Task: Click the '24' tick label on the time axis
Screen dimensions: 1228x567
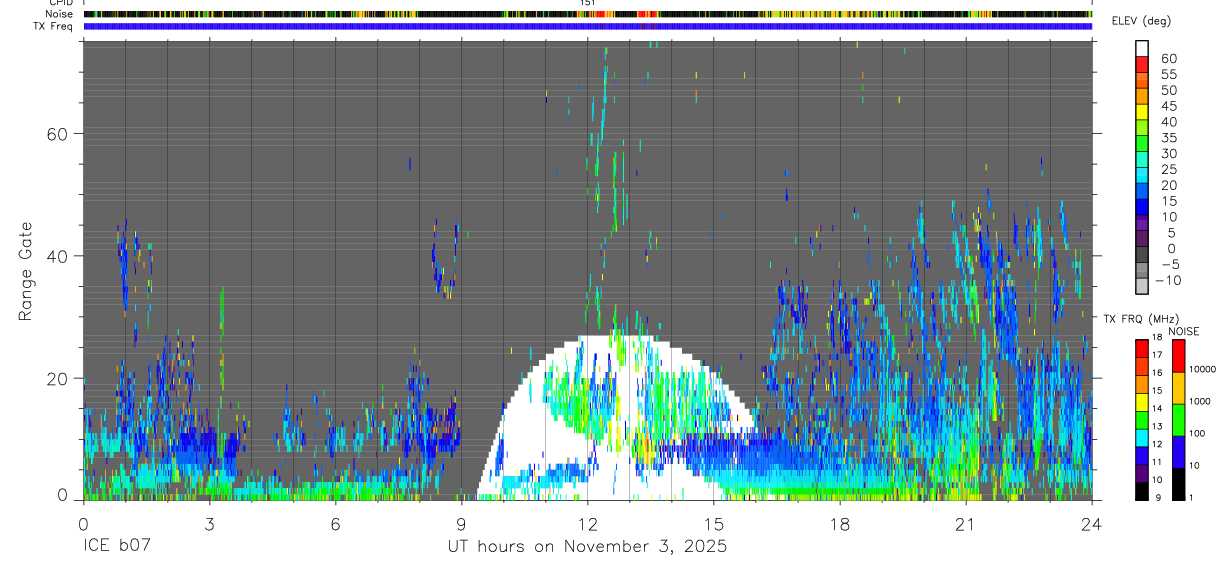Action: click(x=1092, y=524)
